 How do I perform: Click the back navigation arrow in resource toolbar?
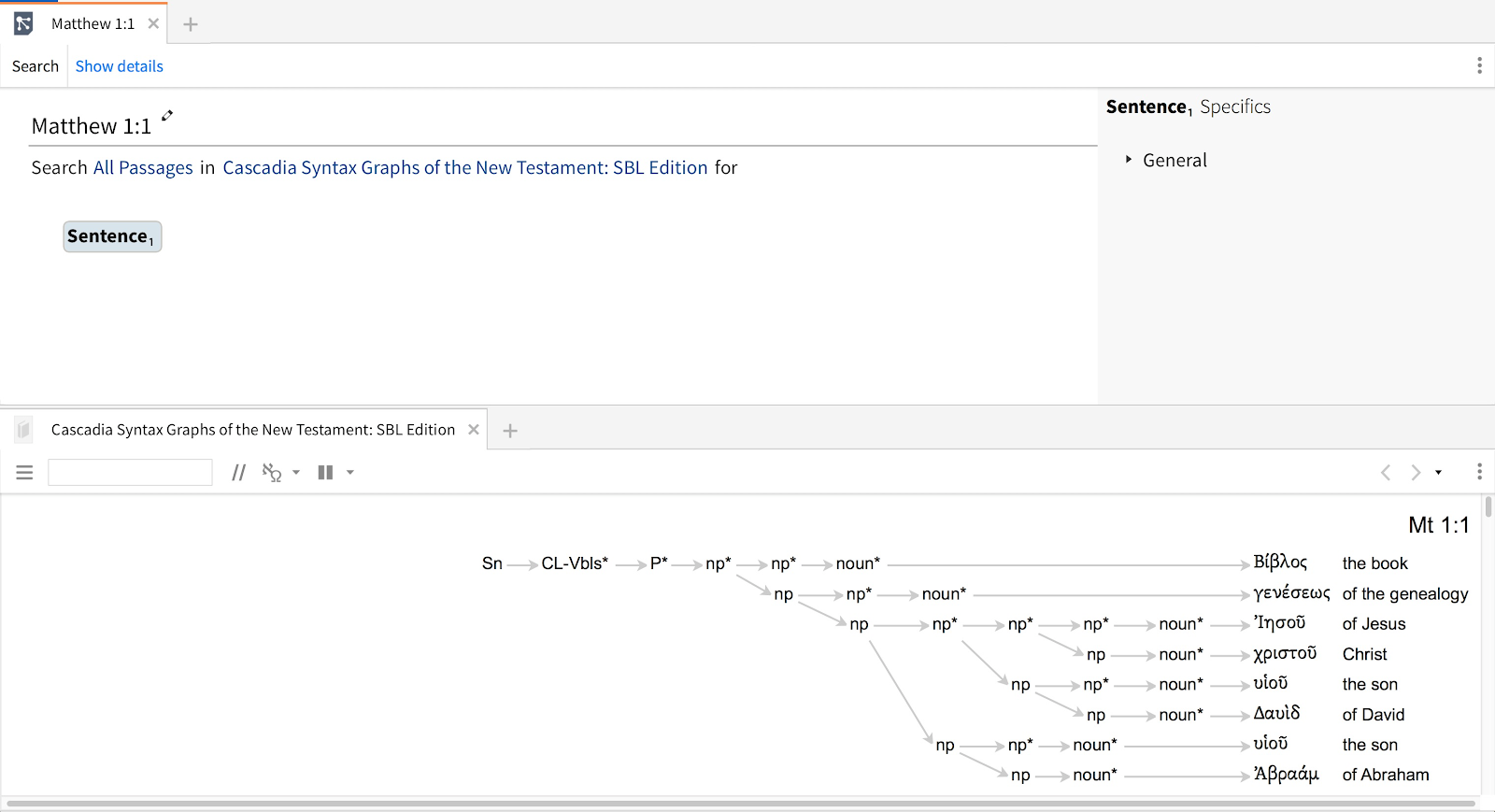pyautogui.click(x=1386, y=473)
